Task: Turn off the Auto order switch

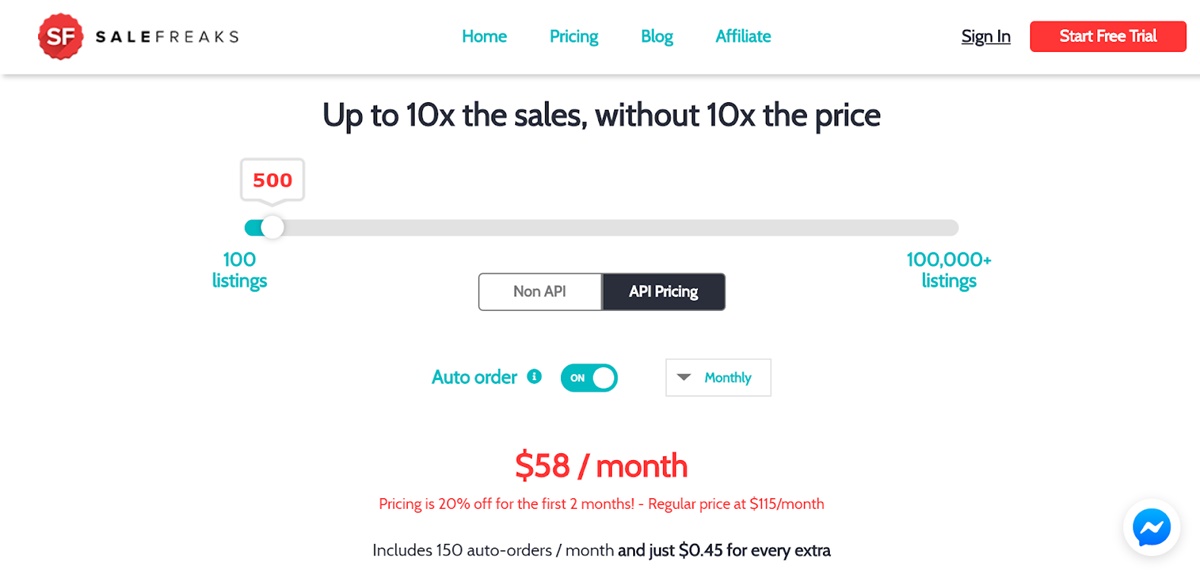Action: pos(589,378)
